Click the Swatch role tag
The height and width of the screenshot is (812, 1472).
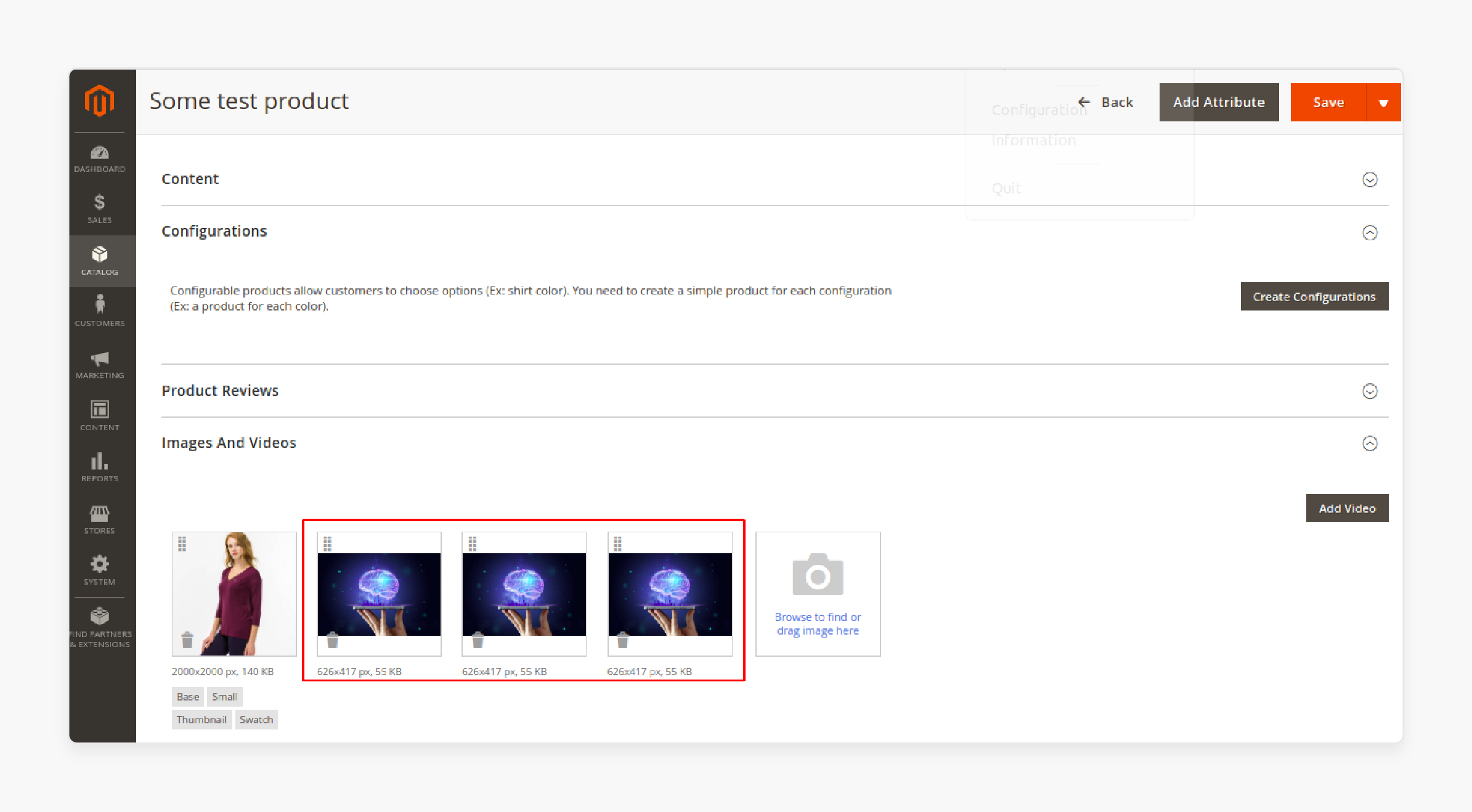click(x=256, y=720)
